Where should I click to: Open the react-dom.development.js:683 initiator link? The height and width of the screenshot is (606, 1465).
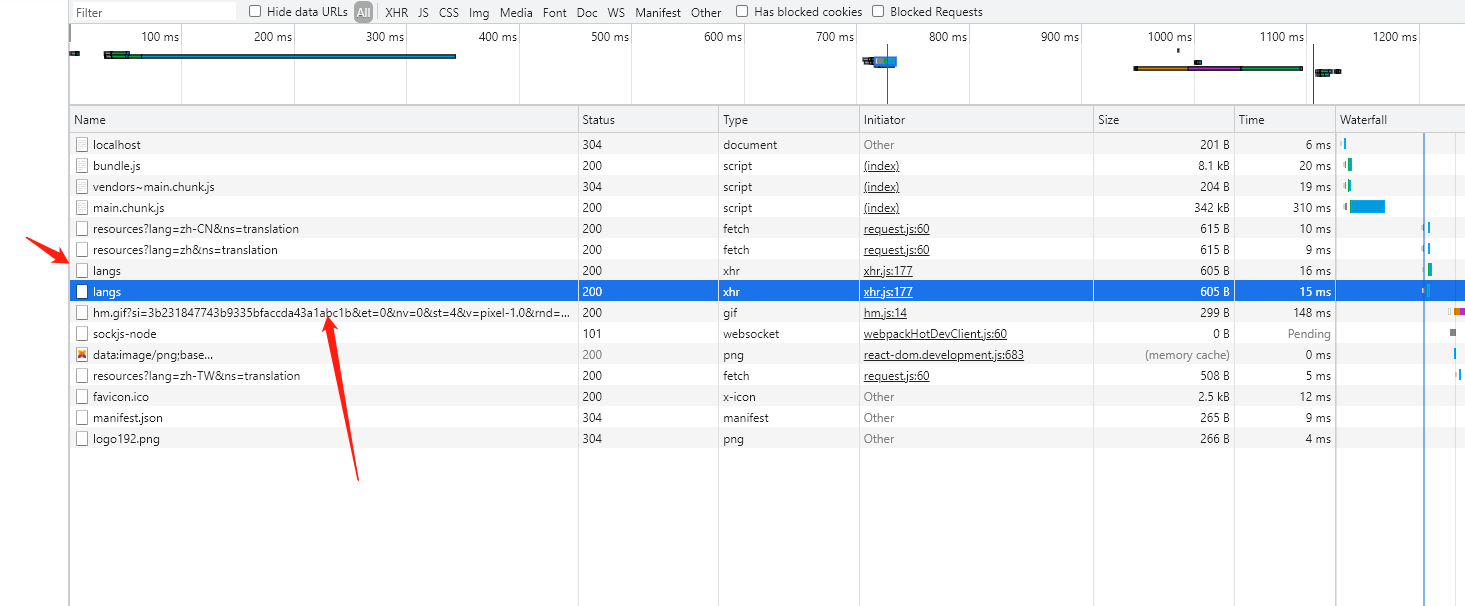click(x=943, y=355)
